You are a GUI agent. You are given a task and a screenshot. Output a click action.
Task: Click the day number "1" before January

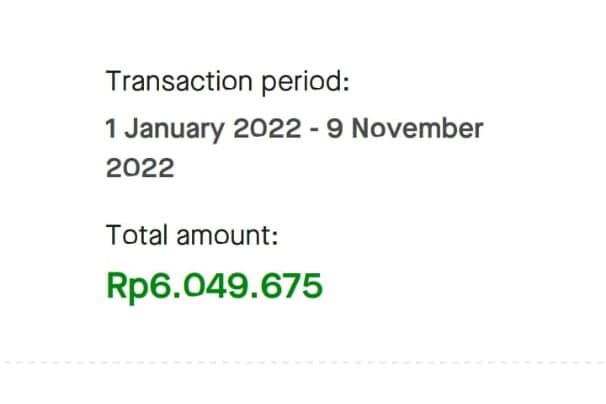pos(112,129)
